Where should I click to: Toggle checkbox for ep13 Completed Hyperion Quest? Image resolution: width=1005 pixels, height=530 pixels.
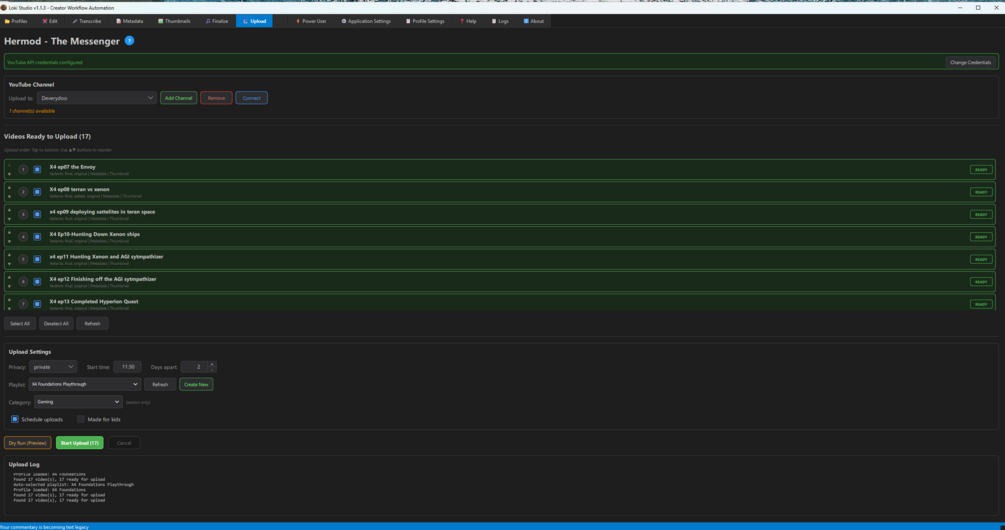tap(37, 304)
